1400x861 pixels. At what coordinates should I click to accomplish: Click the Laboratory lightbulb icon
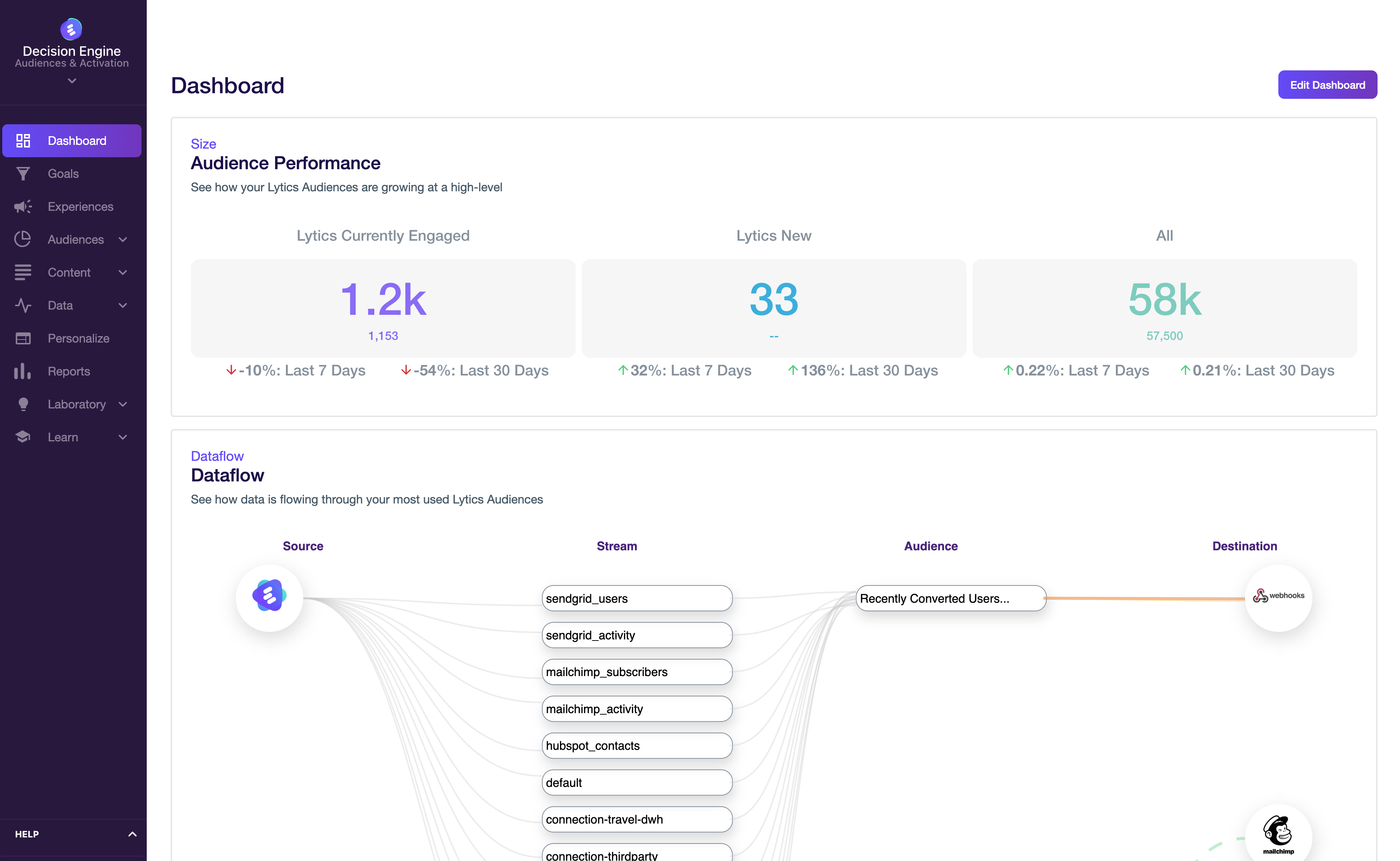[x=23, y=404]
